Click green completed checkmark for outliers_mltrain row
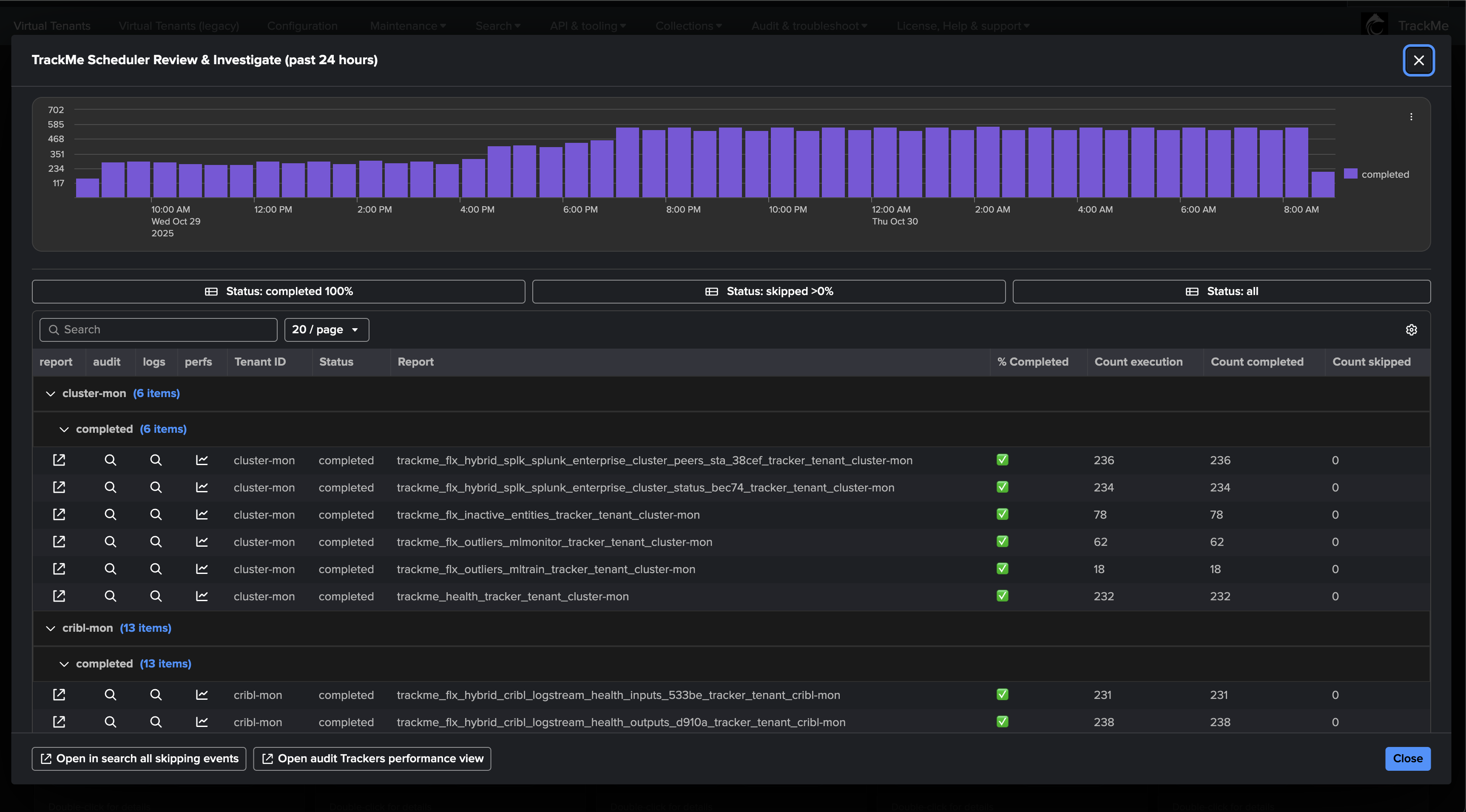The height and width of the screenshot is (812, 1466). 1002,568
